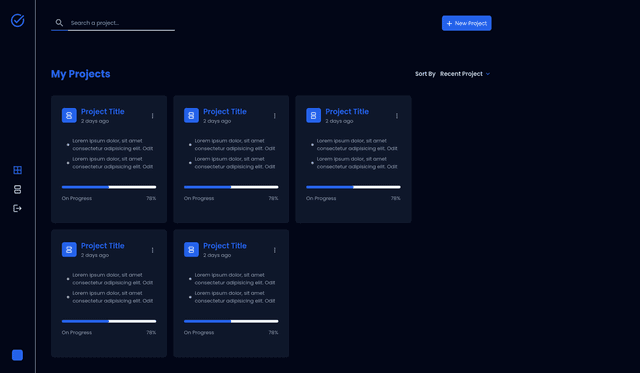
Task: Click the first project card's blue icon
Action: pyautogui.click(x=69, y=115)
